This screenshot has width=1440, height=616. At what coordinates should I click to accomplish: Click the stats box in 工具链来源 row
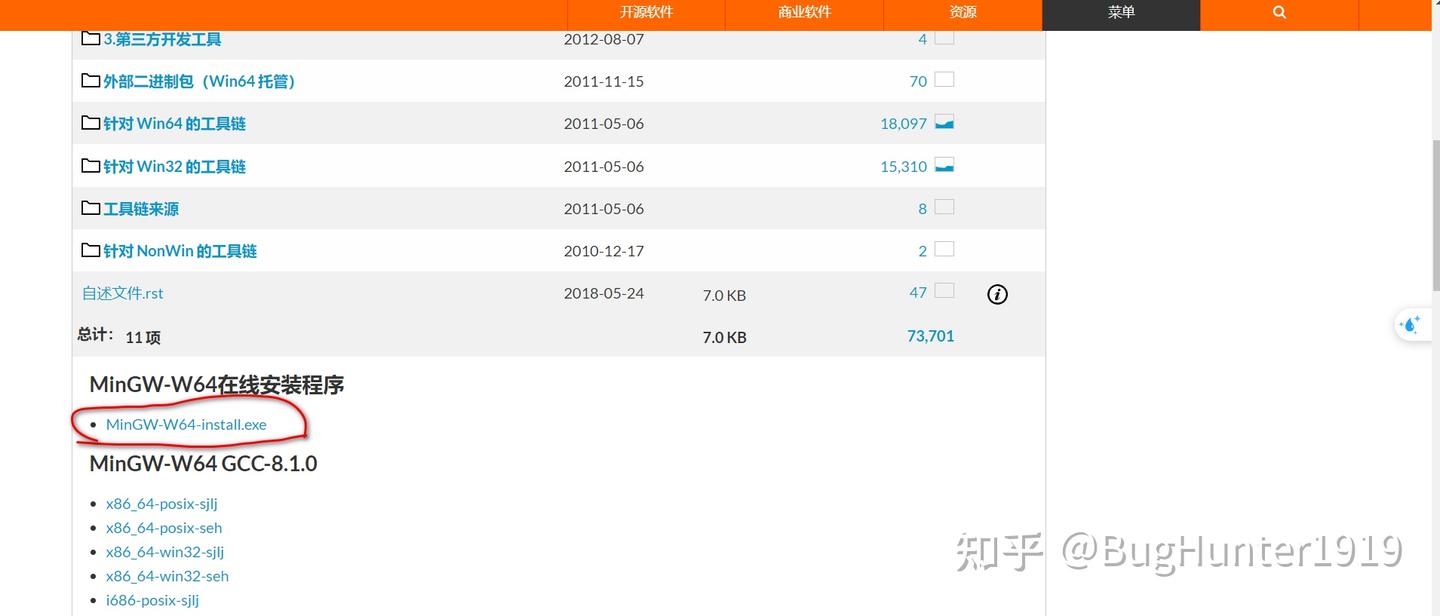point(944,207)
